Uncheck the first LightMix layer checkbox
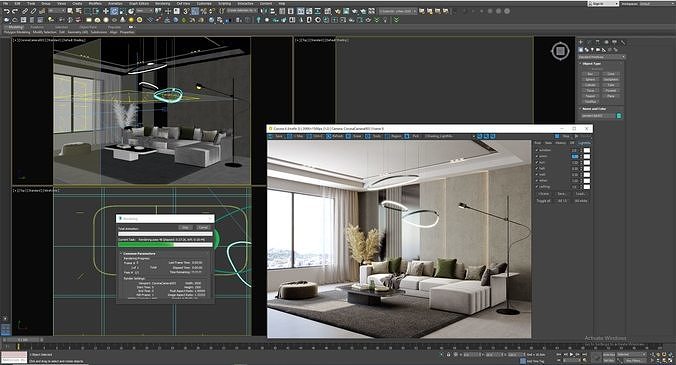Image resolution: width=676 pixels, height=365 pixels. click(x=537, y=150)
